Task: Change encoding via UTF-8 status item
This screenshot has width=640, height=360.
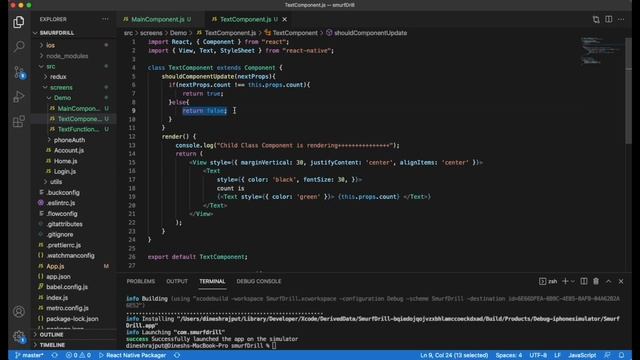Action: click(538, 355)
